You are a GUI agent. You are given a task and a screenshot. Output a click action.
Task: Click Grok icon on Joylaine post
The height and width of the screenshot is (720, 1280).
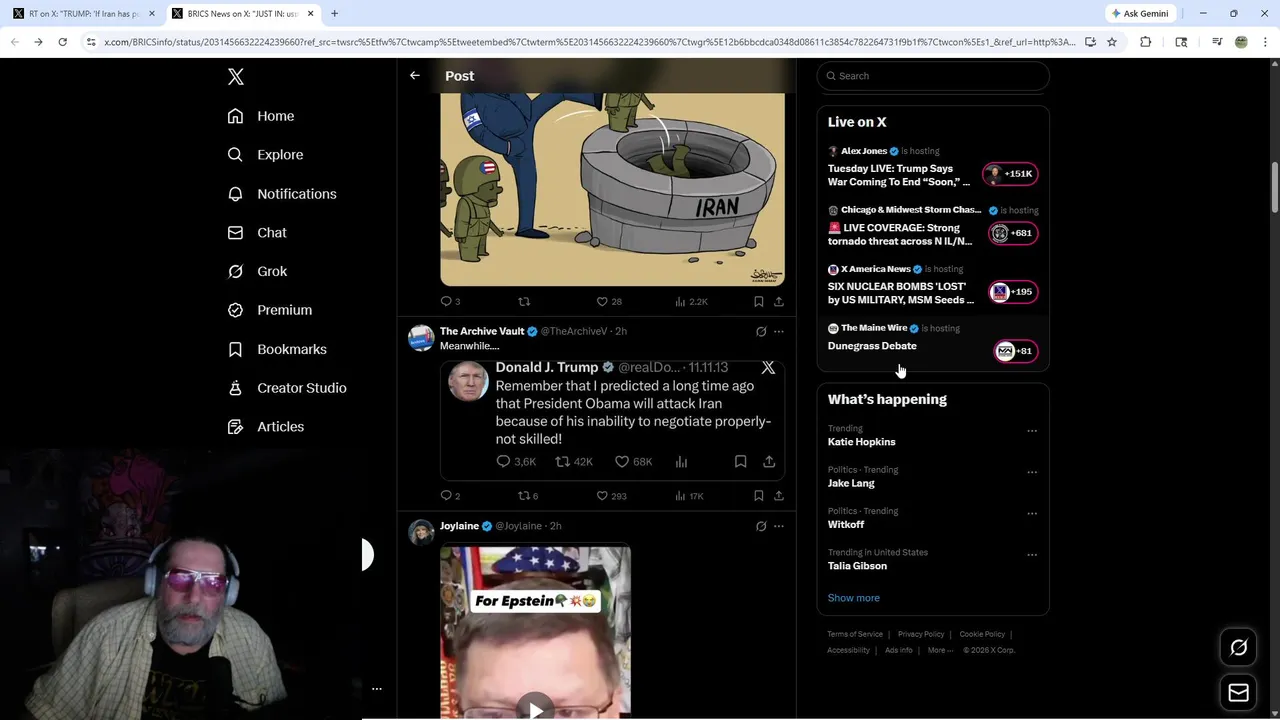761,526
